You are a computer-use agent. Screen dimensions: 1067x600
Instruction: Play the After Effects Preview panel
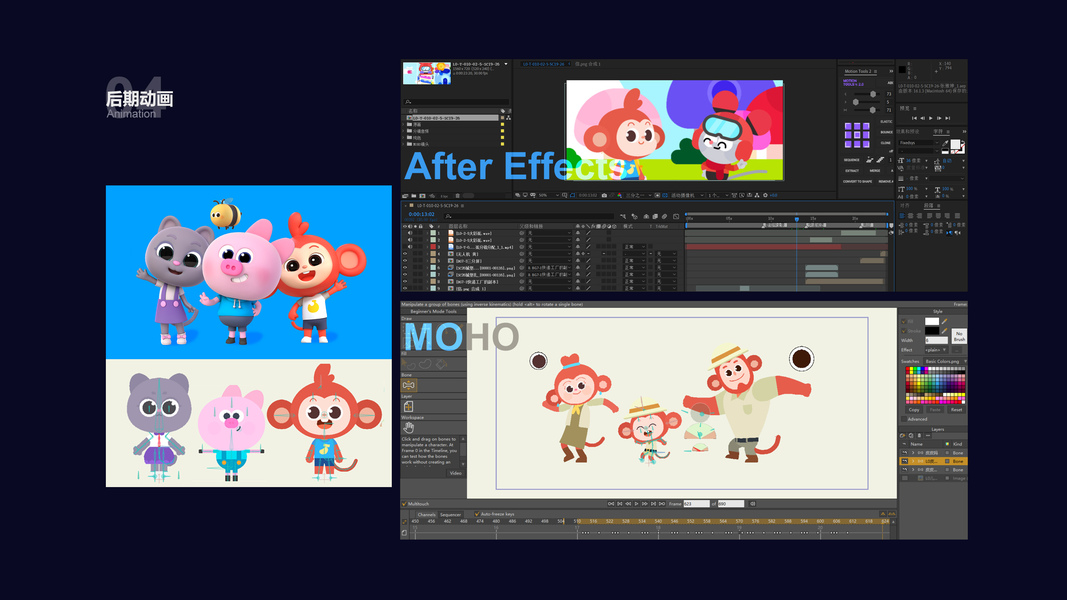tap(930, 118)
